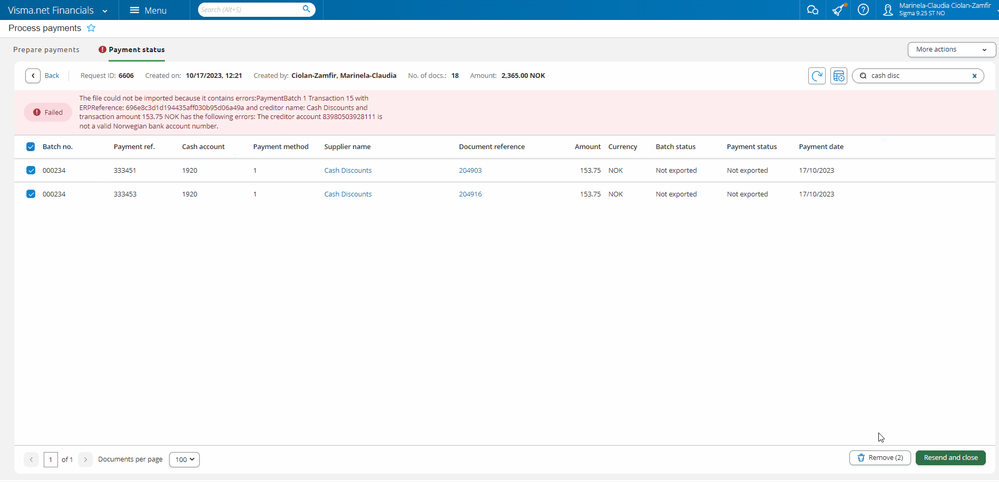Expand the Visma.net Financials dropdown
The image size is (999, 482).
tap(104, 11)
